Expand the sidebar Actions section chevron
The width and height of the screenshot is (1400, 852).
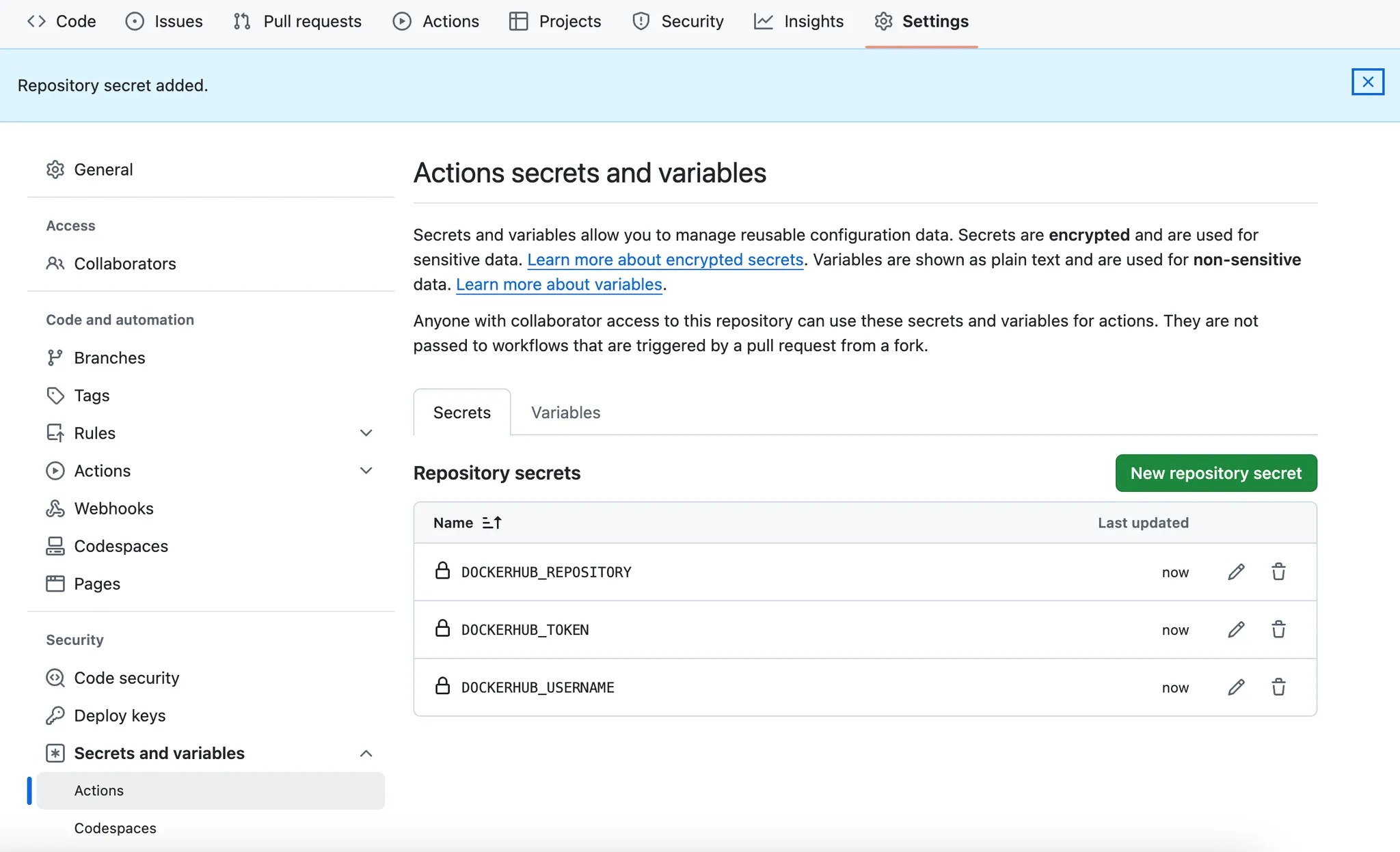click(x=366, y=471)
